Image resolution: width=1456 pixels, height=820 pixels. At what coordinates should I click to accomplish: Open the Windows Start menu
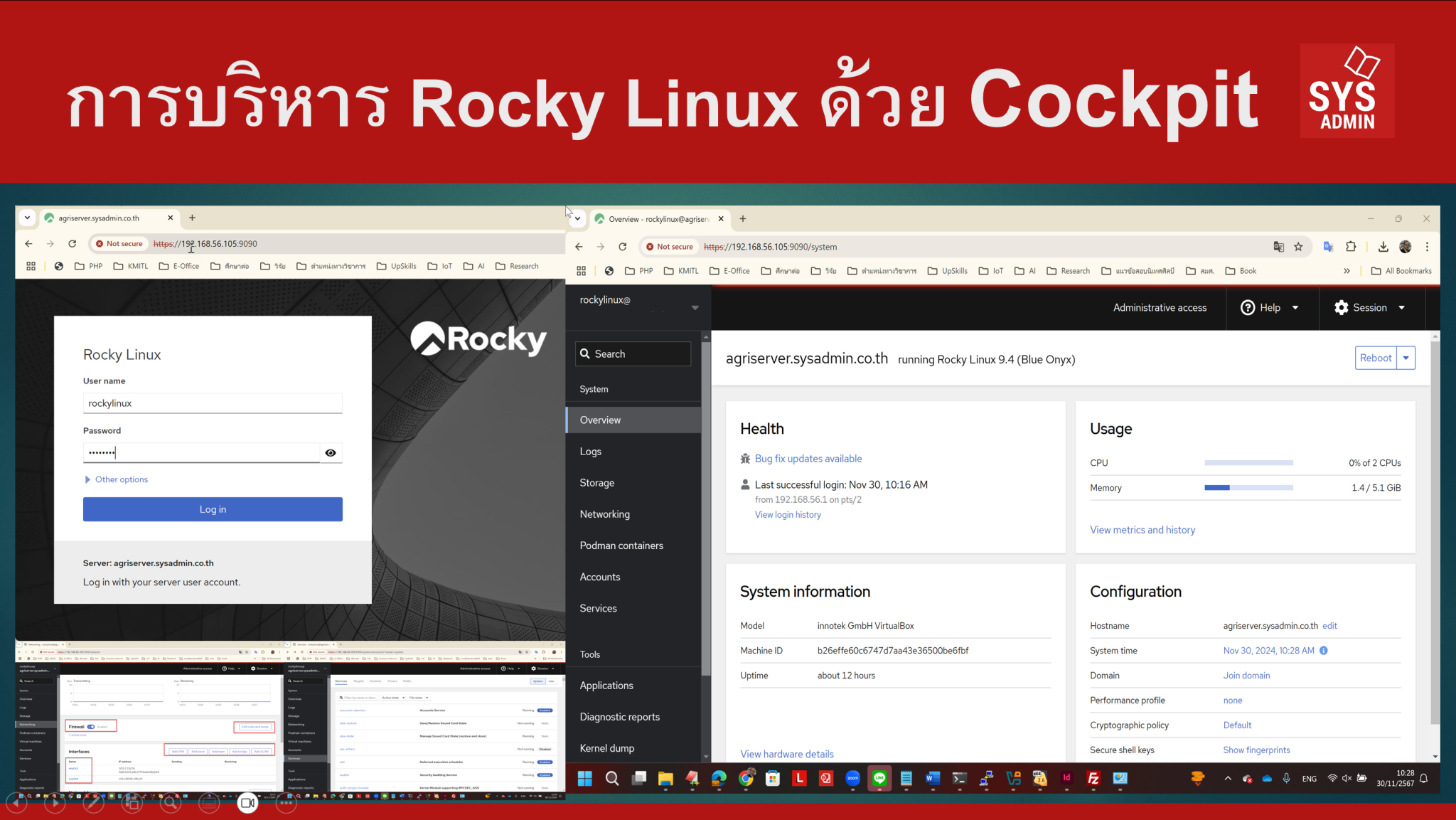pyautogui.click(x=584, y=779)
